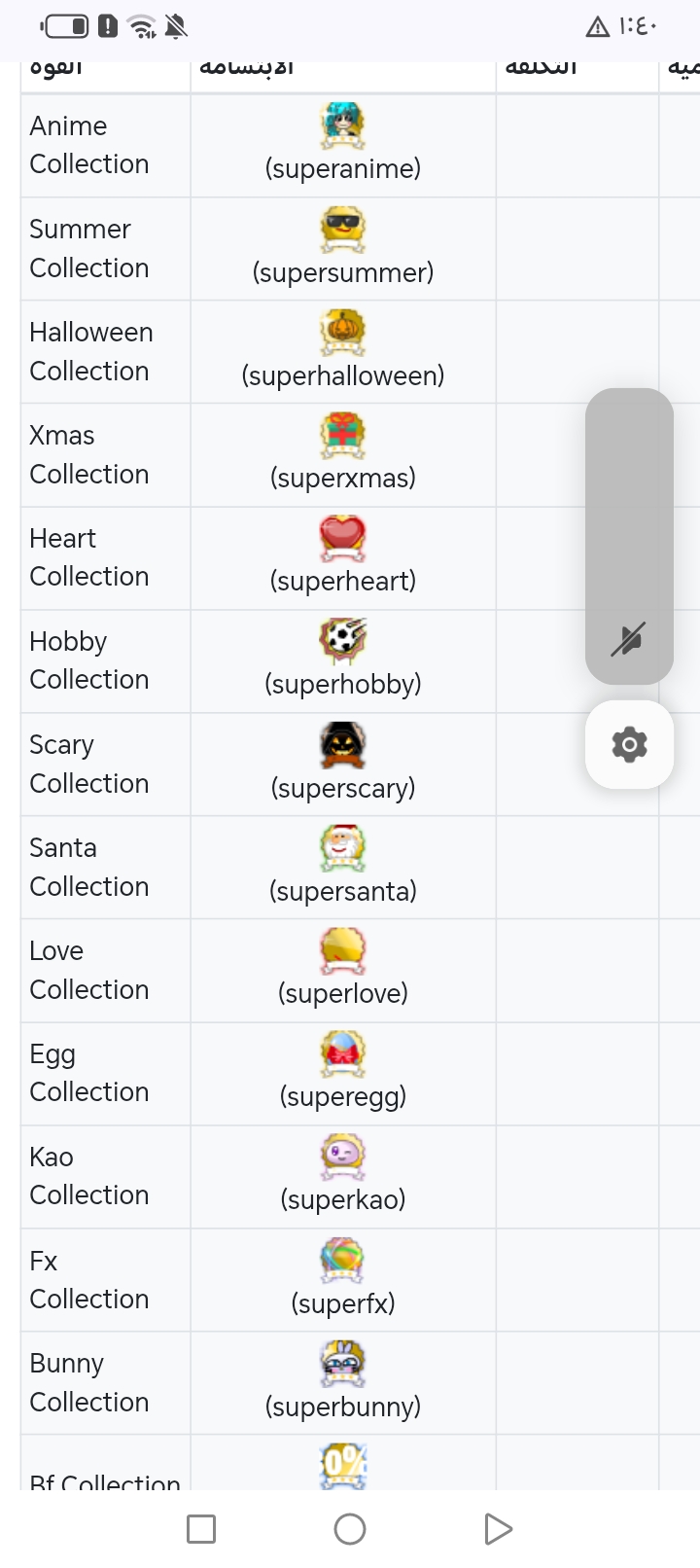The width and height of the screenshot is (700, 1568).
Task: Tap the Santa face supersanta icon
Action: point(342,848)
